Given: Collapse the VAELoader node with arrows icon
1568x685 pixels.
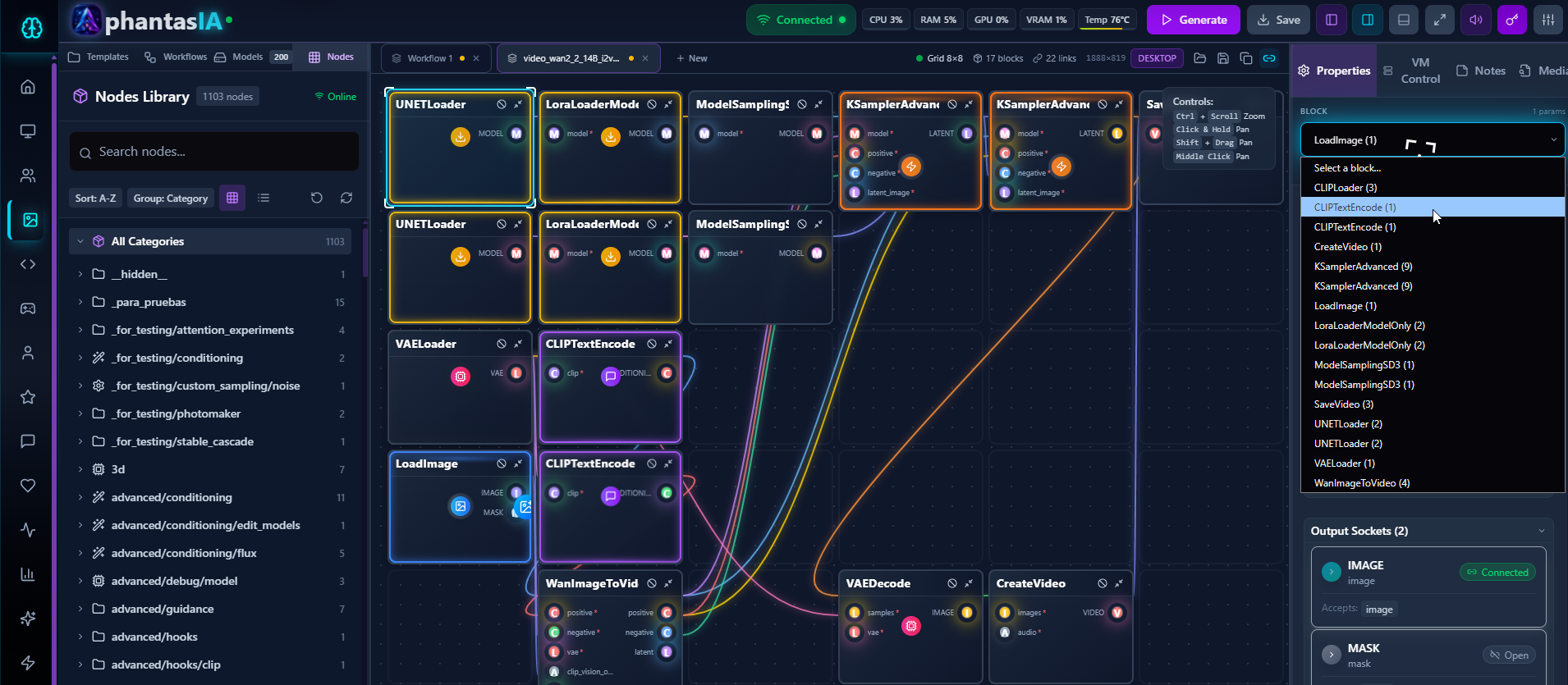Looking at the screenshot, I should [518, 345].
